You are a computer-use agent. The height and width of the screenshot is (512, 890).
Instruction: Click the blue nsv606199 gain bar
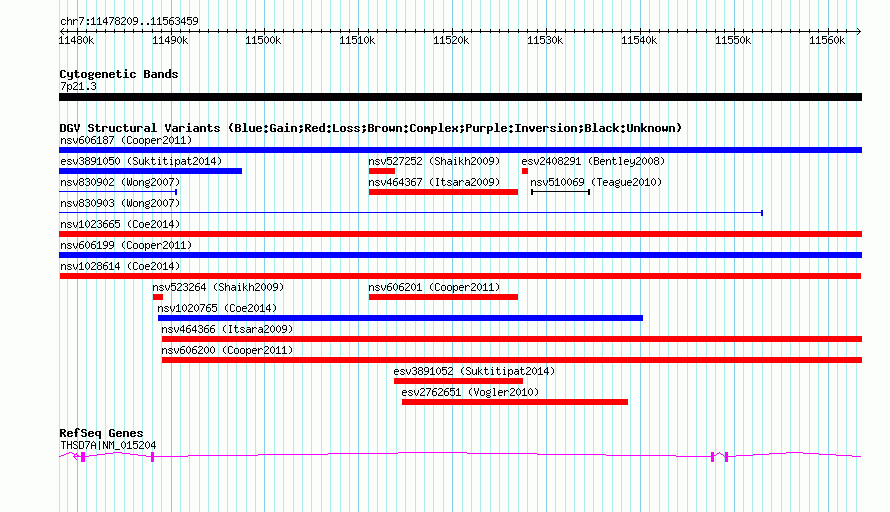point(460,255)
